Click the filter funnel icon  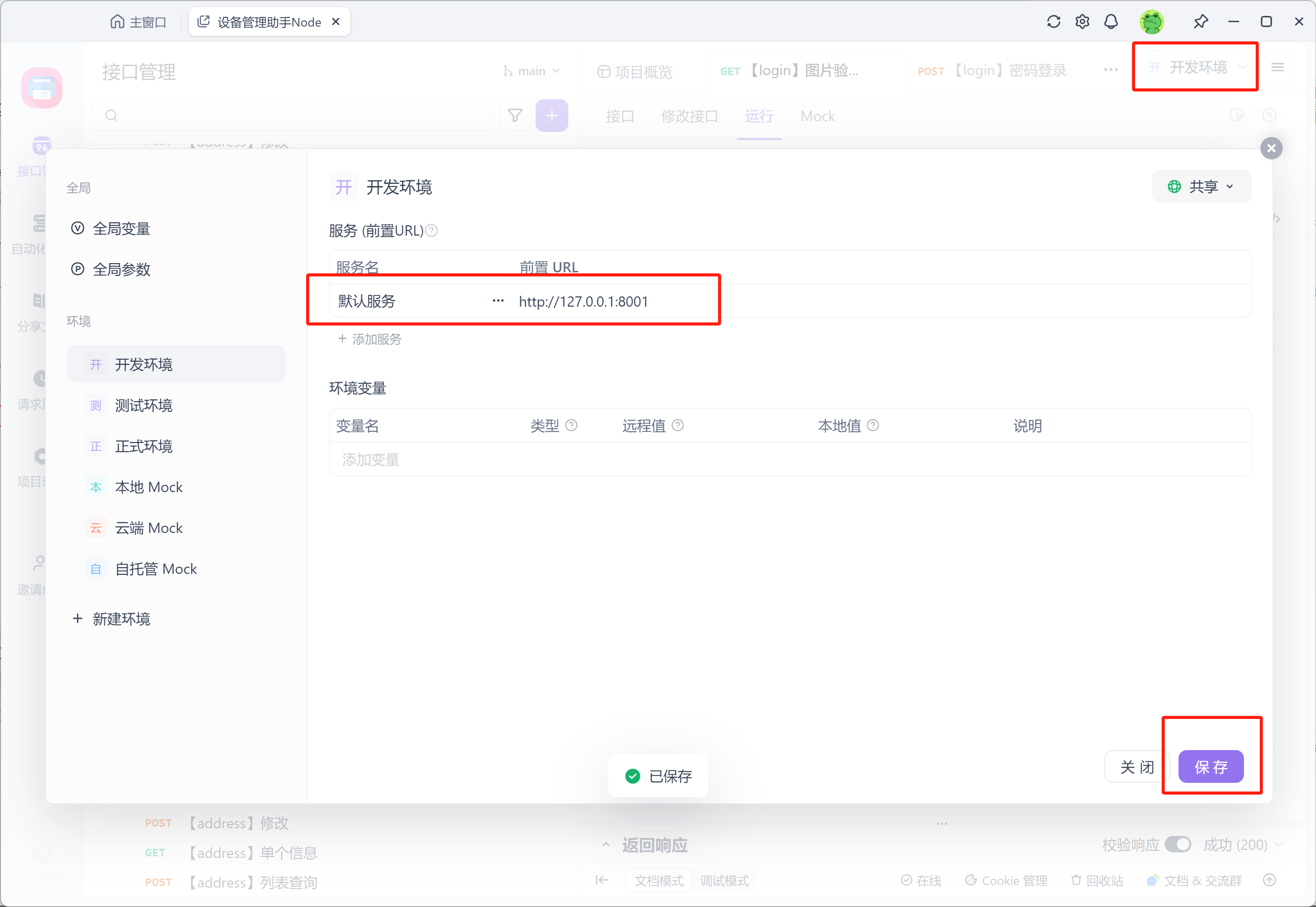point(515,116)
